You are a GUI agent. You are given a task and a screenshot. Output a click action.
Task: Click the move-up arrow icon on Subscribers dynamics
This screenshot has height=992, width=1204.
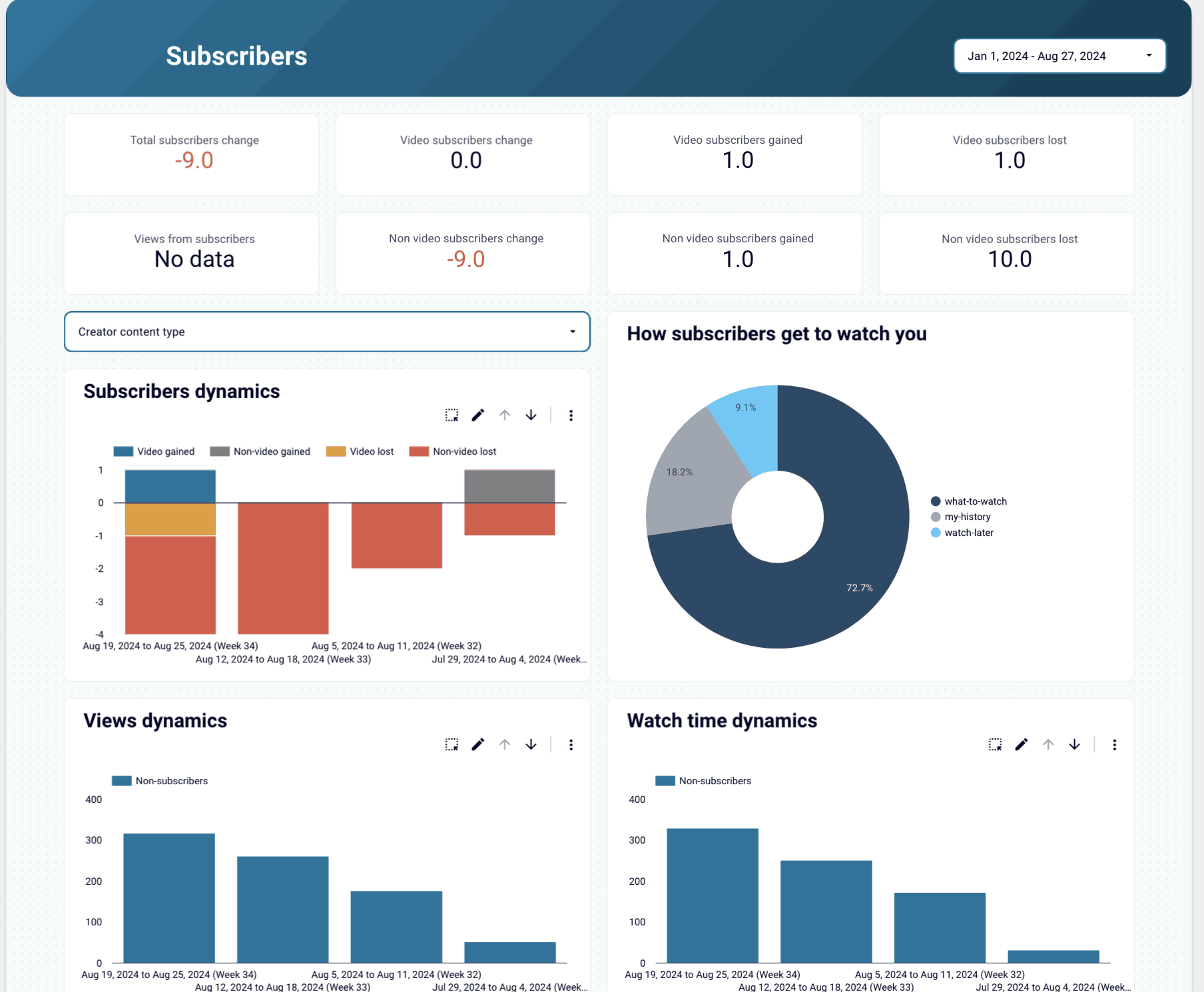pyautogui.click(x=504, y=415)
